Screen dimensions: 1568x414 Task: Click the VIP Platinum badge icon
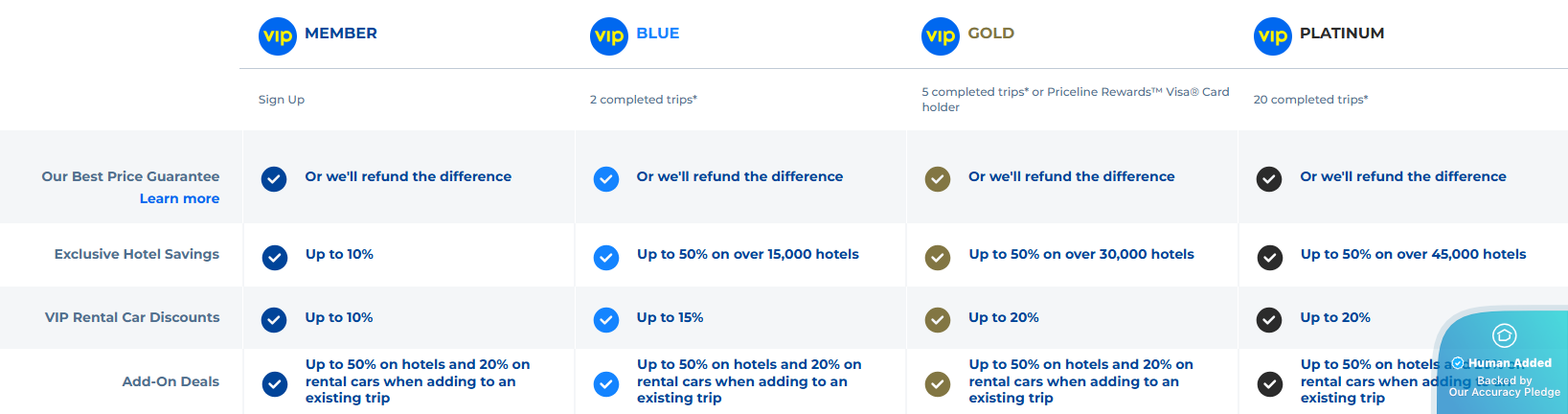point(1273,36)
